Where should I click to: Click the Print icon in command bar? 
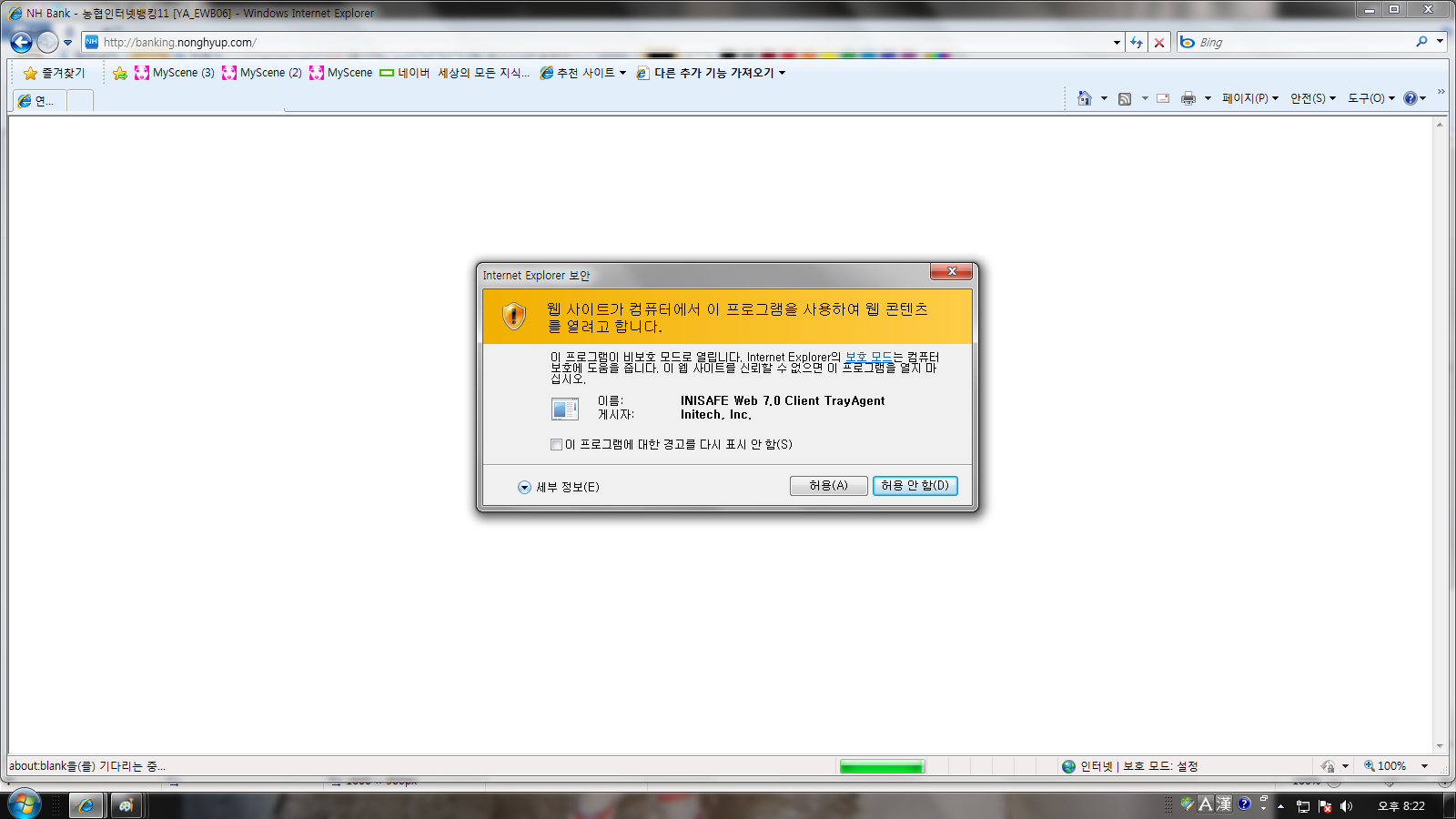(1188, 98)
